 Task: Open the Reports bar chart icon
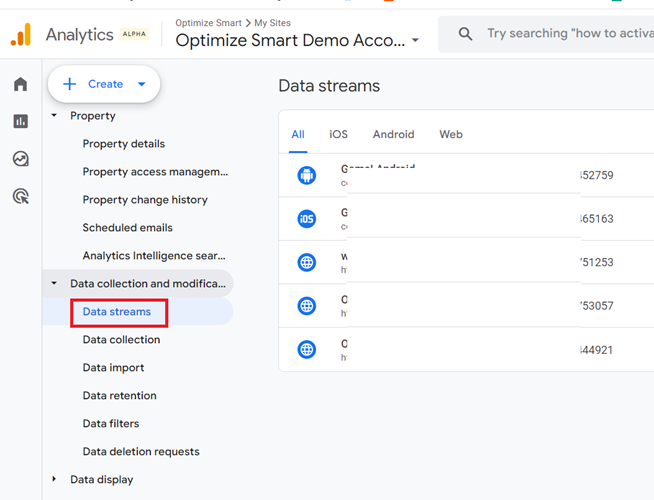click(20, 121)
